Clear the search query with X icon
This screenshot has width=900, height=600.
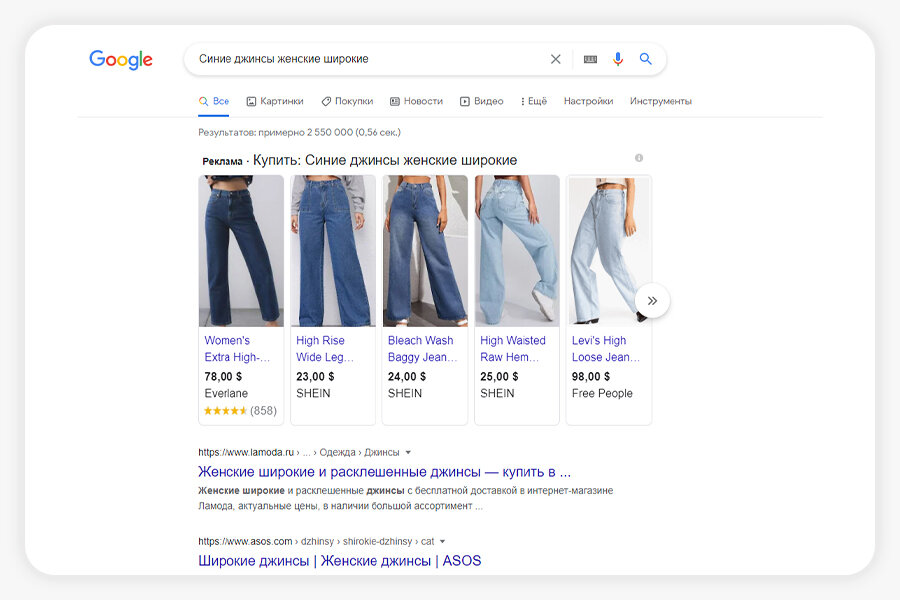click(556, 59)
